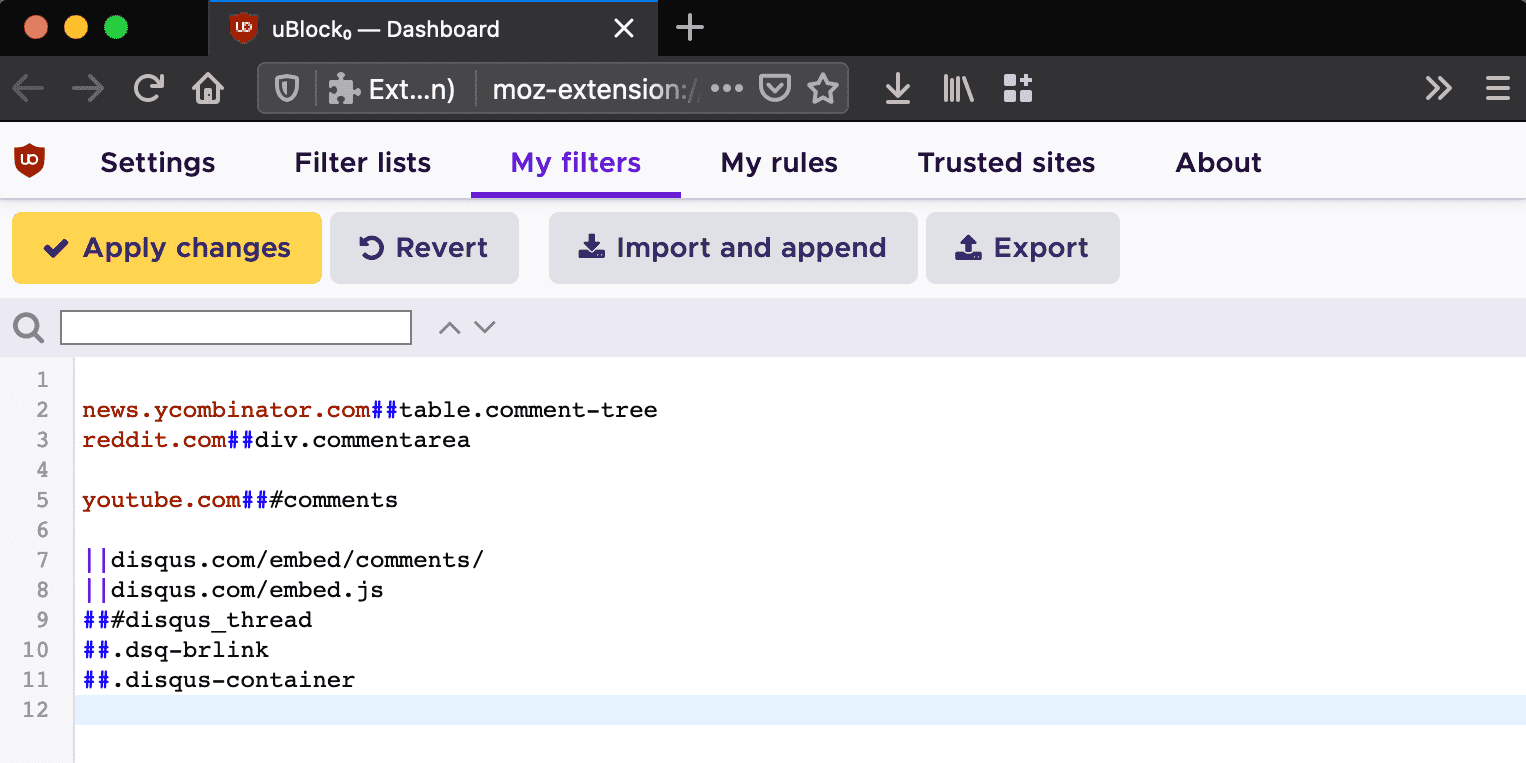
Task: Open the Downloads panel icon
Action: [x=897, y=88]
